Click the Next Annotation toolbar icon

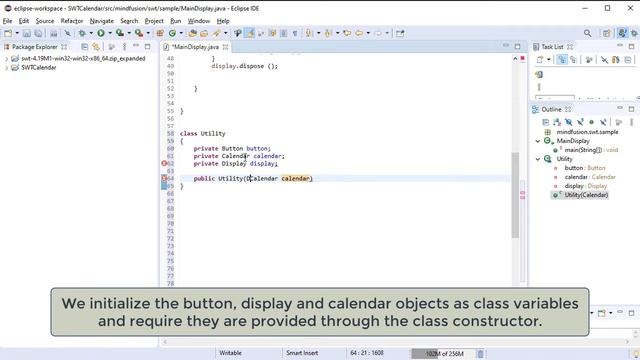click(309, 33)
